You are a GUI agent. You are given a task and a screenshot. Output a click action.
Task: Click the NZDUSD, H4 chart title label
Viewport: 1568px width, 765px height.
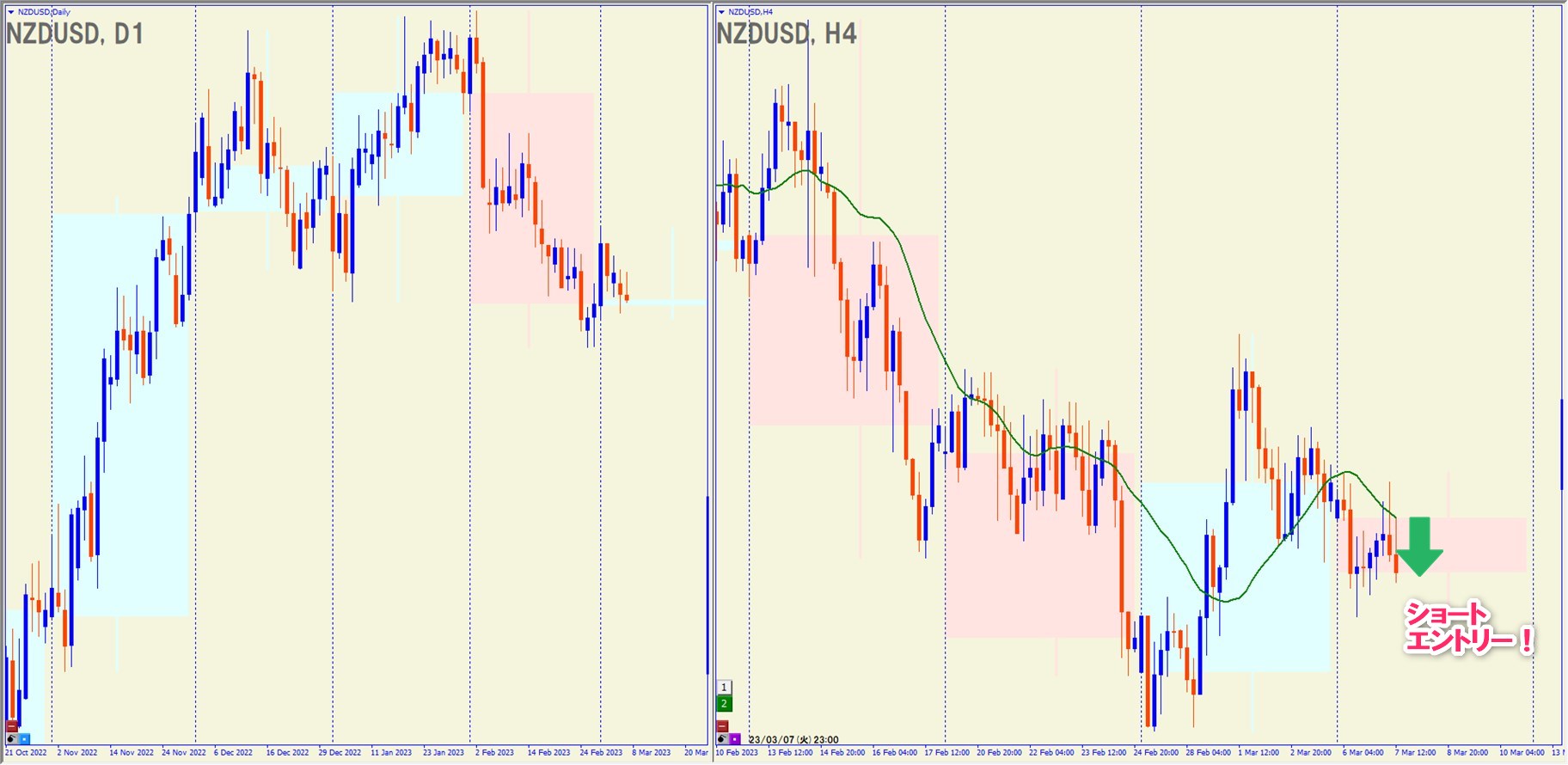point(786,34)
